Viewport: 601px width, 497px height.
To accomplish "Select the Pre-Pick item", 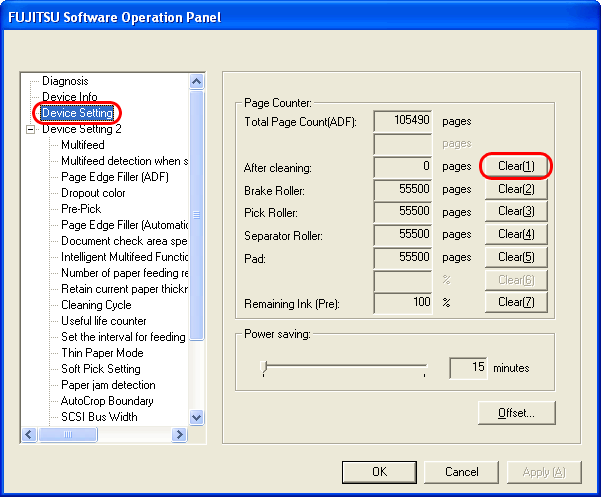I will pos(81,209).
